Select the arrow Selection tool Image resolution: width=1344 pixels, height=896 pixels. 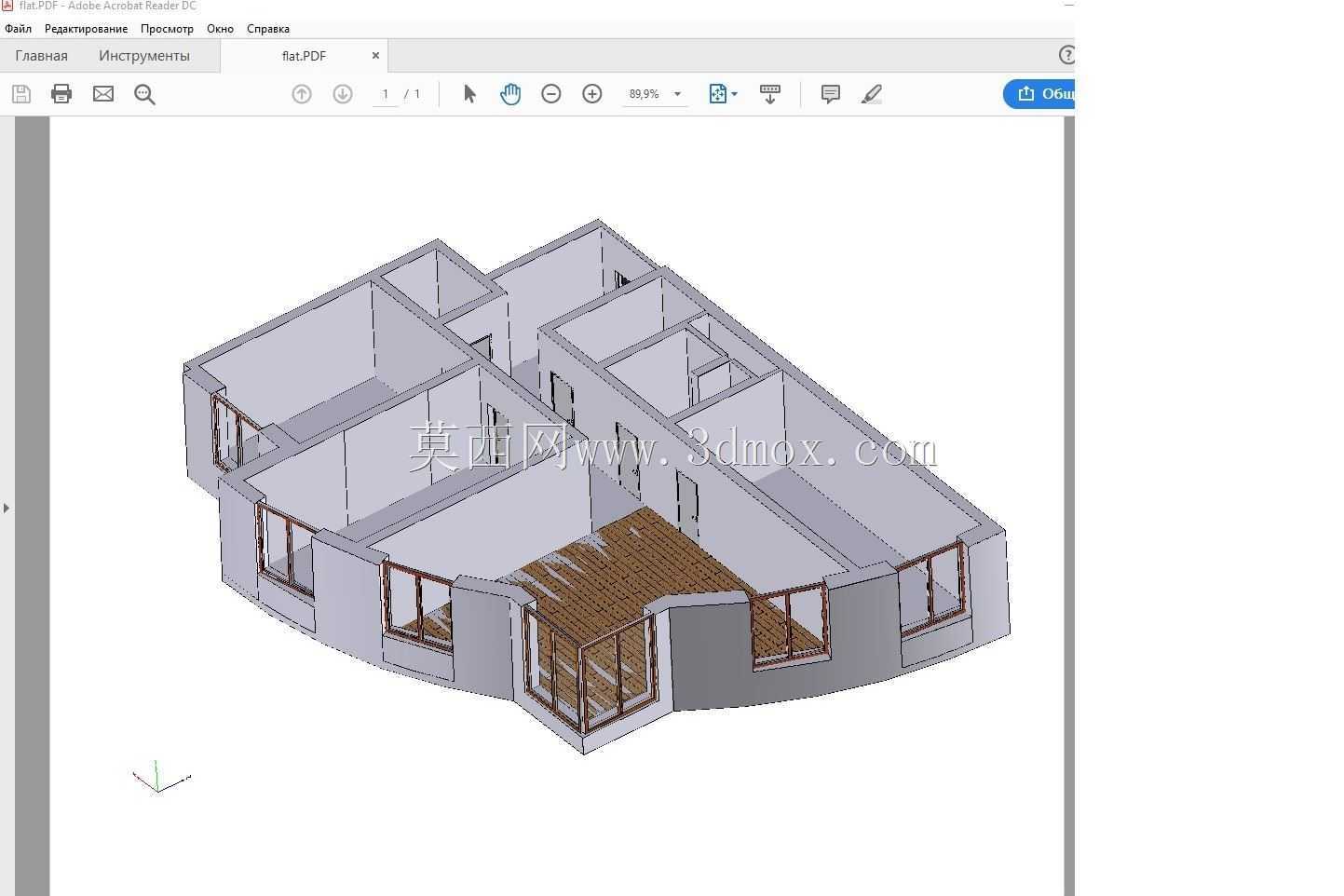[469, 94]
